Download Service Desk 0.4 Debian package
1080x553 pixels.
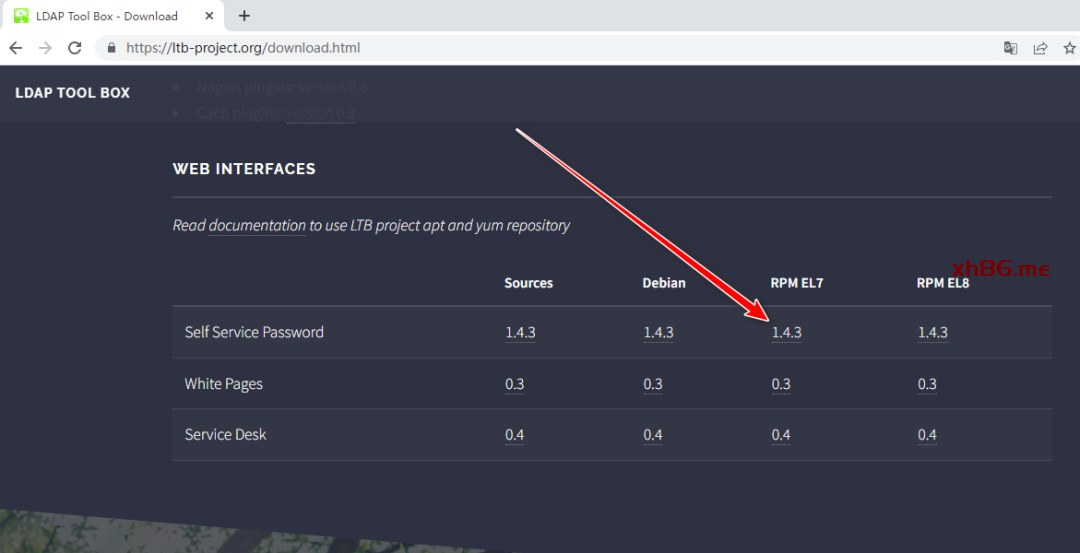click(x=653, y=435)
